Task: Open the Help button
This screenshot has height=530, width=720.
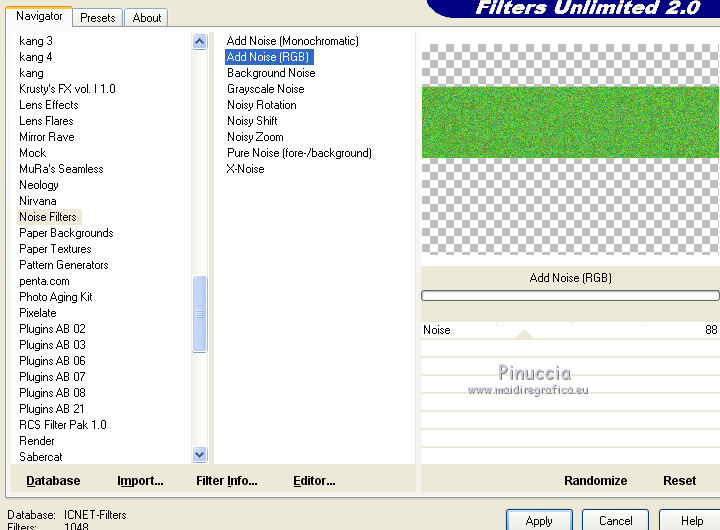Action: point(691,520)
